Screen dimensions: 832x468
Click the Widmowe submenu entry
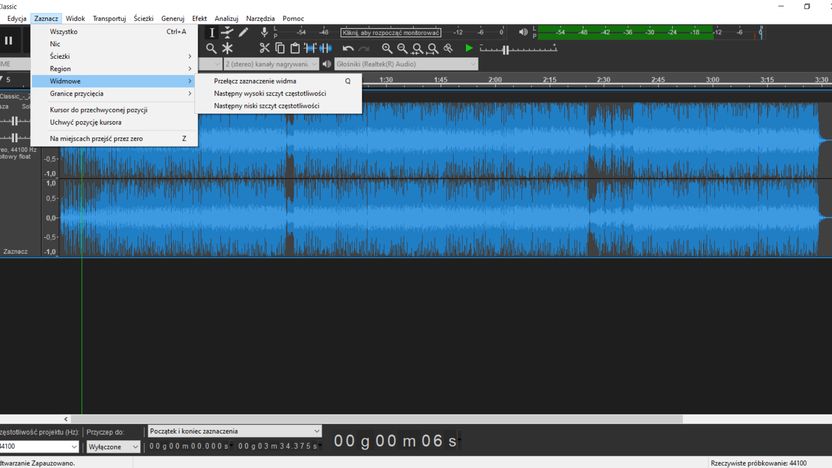coord(115,81)
